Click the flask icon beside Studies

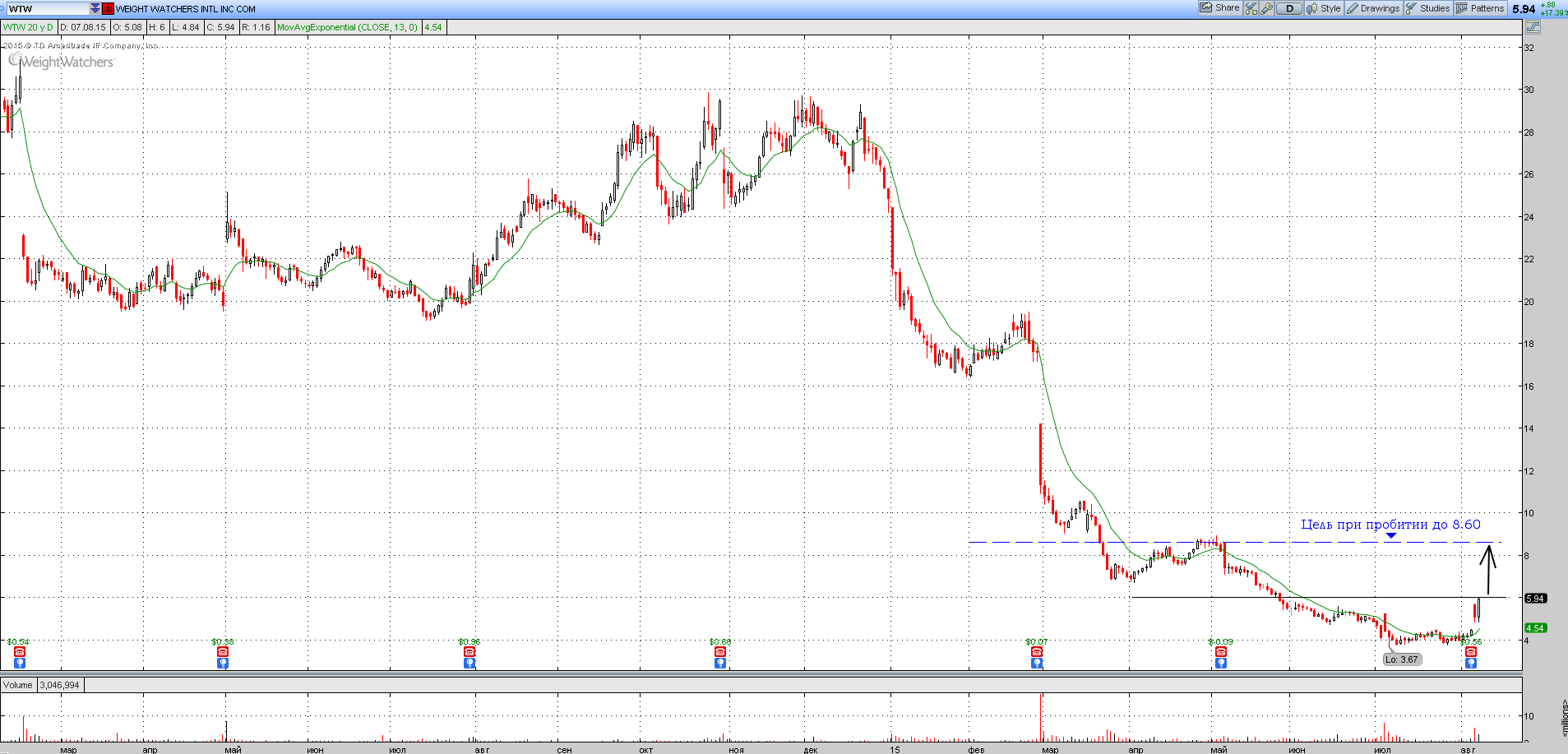click(1412, 8)
